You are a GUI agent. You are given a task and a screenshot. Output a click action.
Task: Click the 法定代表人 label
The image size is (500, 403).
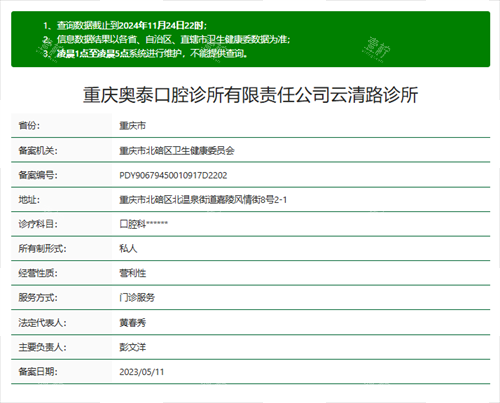click(x=42, y=323)
